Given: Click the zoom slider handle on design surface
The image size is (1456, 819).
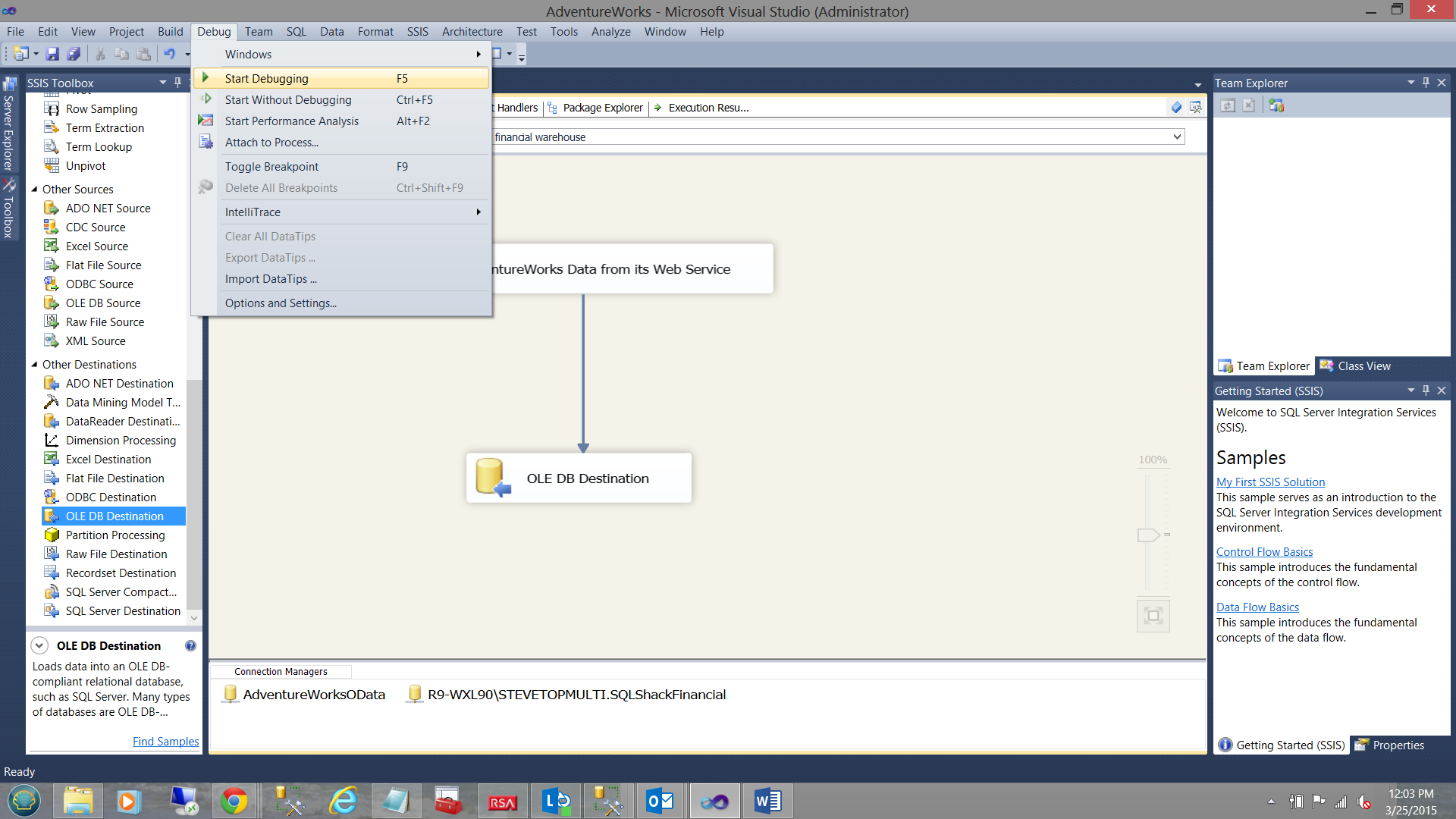Looking at the screenshot, I should 1148,535.
